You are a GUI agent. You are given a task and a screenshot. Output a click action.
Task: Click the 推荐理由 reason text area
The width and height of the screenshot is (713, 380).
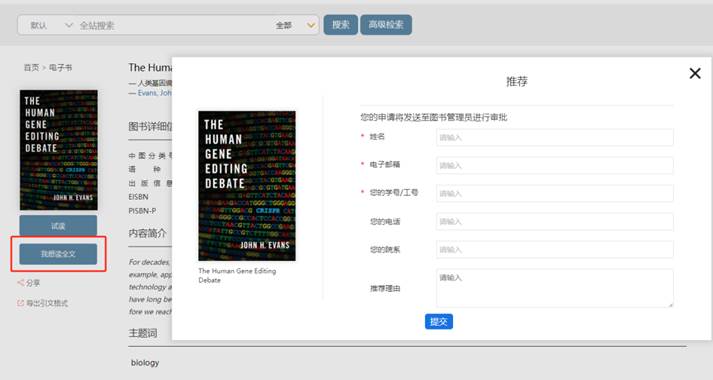555,288
